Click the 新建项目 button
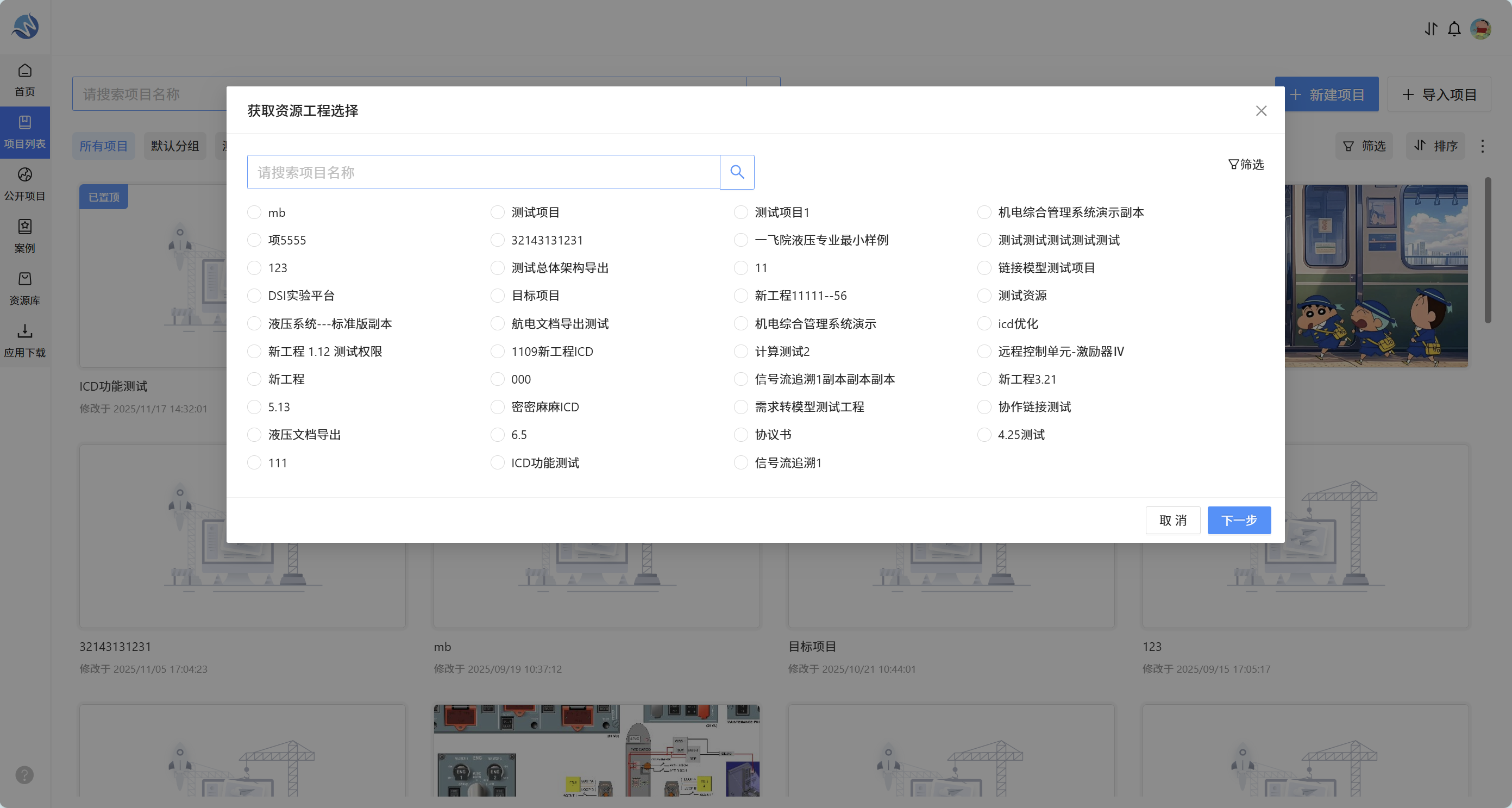The image size is (1512, 808). [1328, 95]
